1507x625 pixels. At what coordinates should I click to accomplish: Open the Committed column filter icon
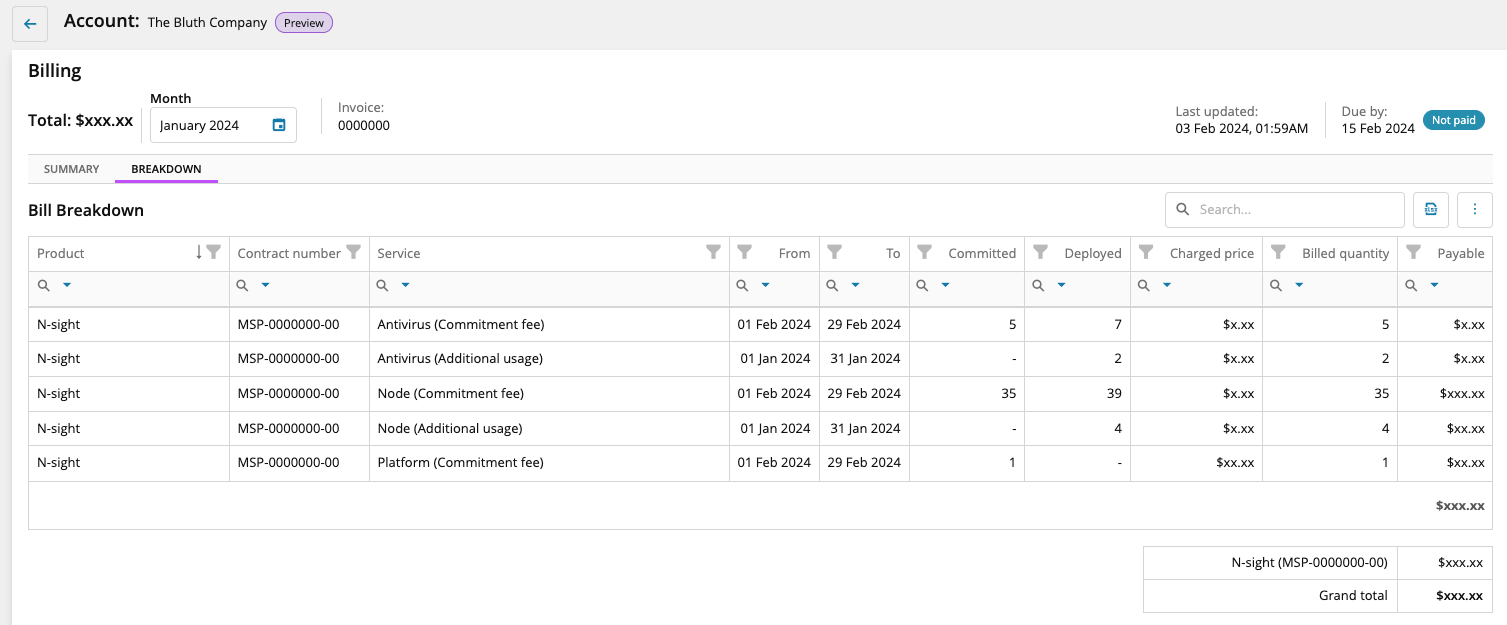click(x=925, y=253)
